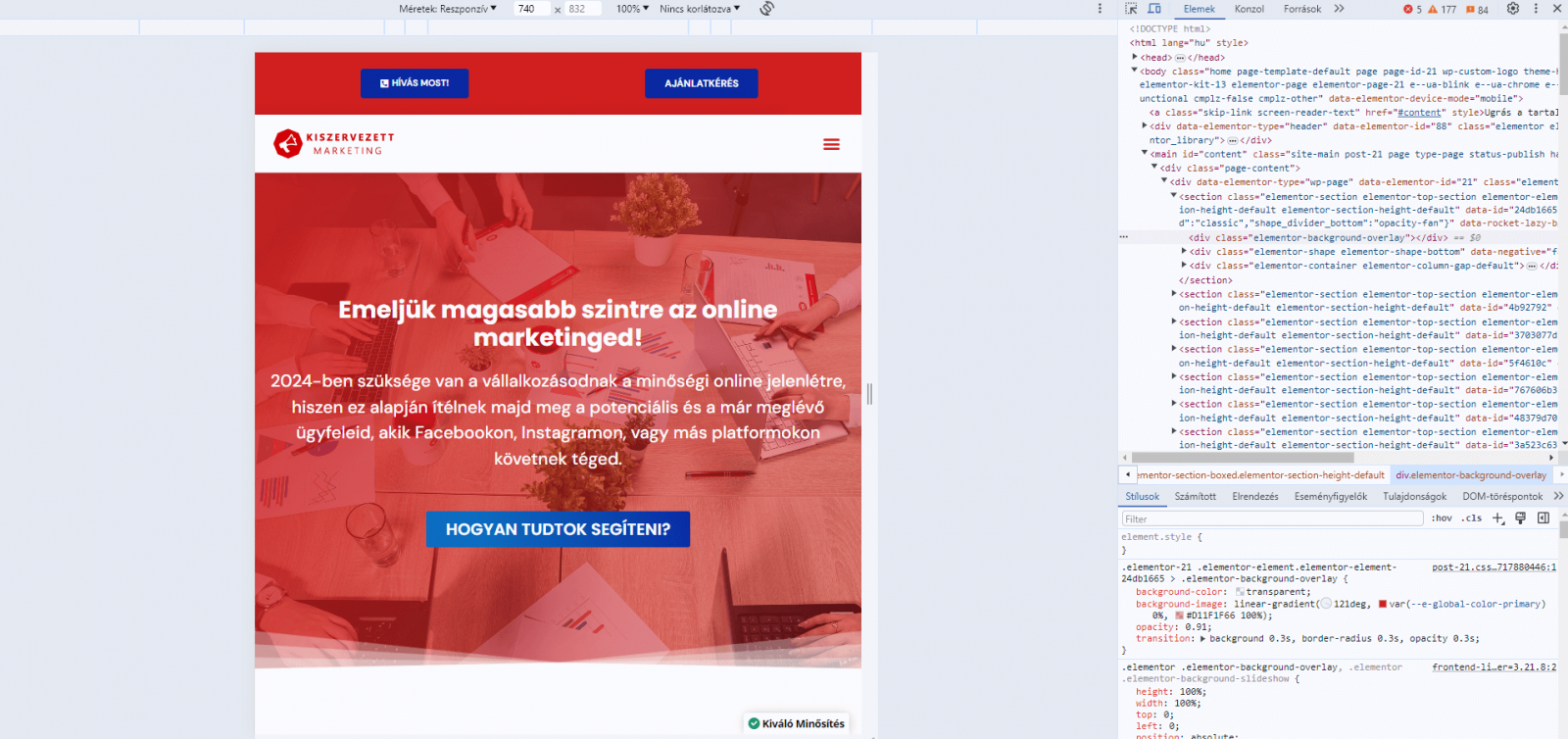This screenshot has width=1568, height=739.
Task: Click the AJÁNLATKÉRÉS button
Action: pos(702,83)
